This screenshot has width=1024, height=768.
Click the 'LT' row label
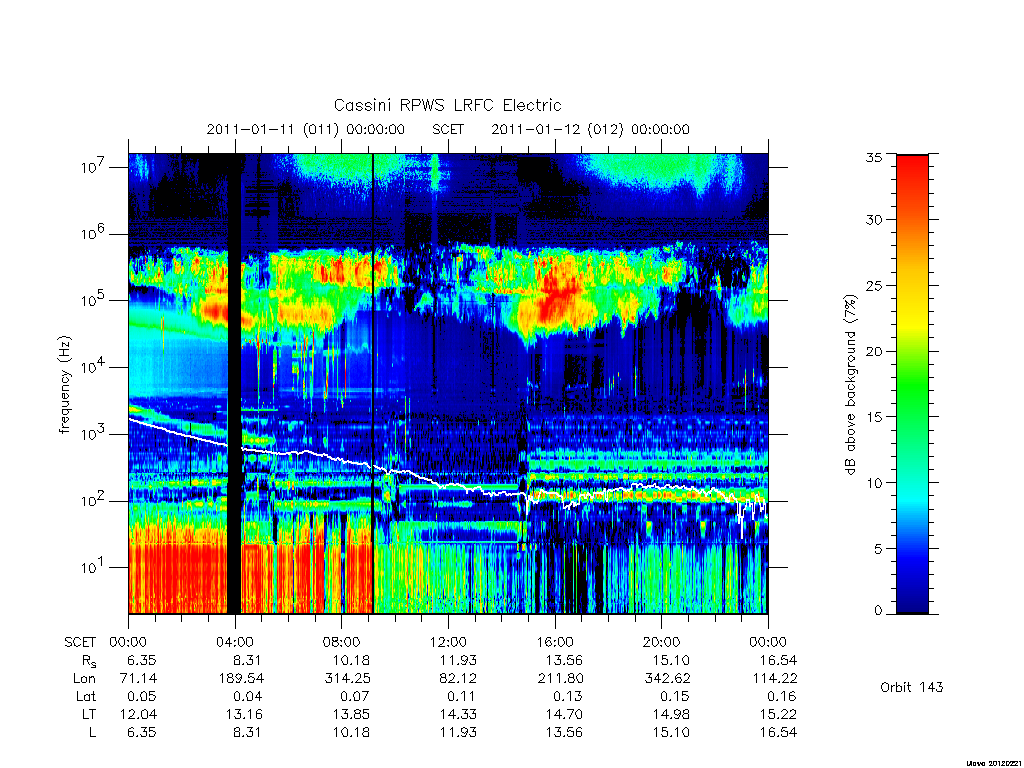[89, 714]
